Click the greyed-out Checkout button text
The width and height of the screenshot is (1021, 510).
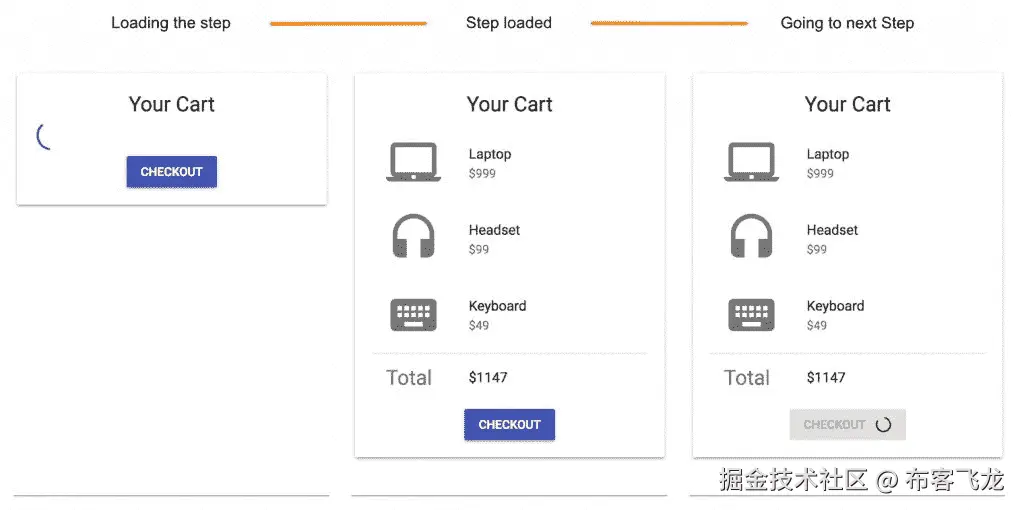pos(834,424)
